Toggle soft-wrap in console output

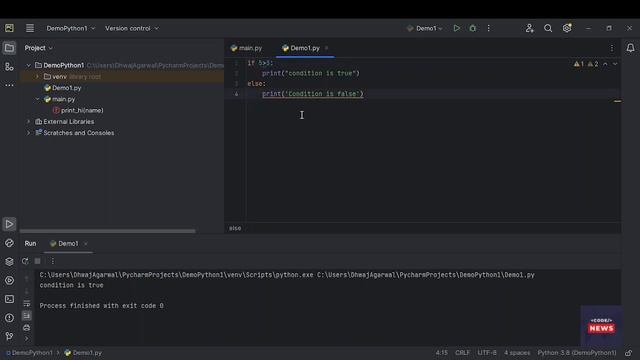(27, 303)
